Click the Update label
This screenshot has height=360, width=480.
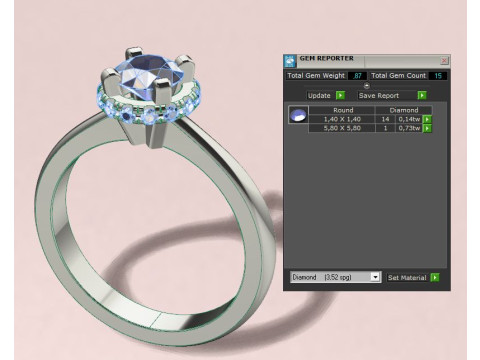pos(319,96)
